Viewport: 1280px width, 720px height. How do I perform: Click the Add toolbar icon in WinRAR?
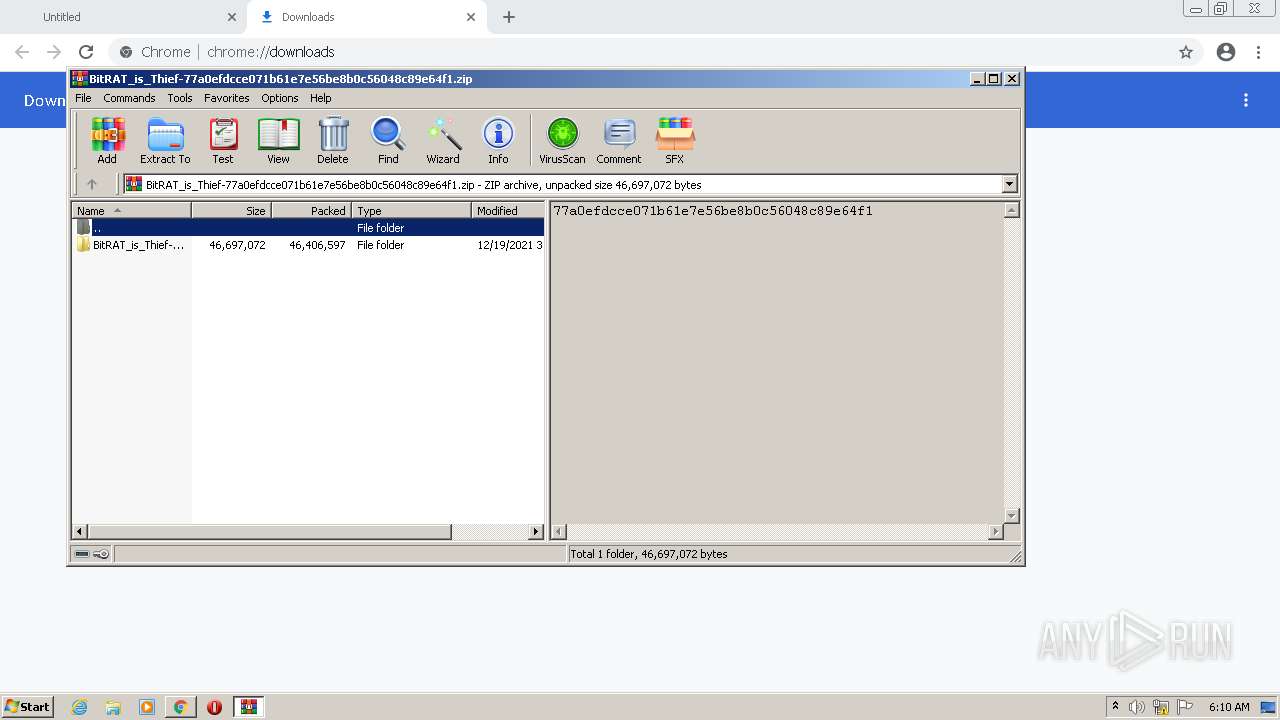tap(107, 140)
